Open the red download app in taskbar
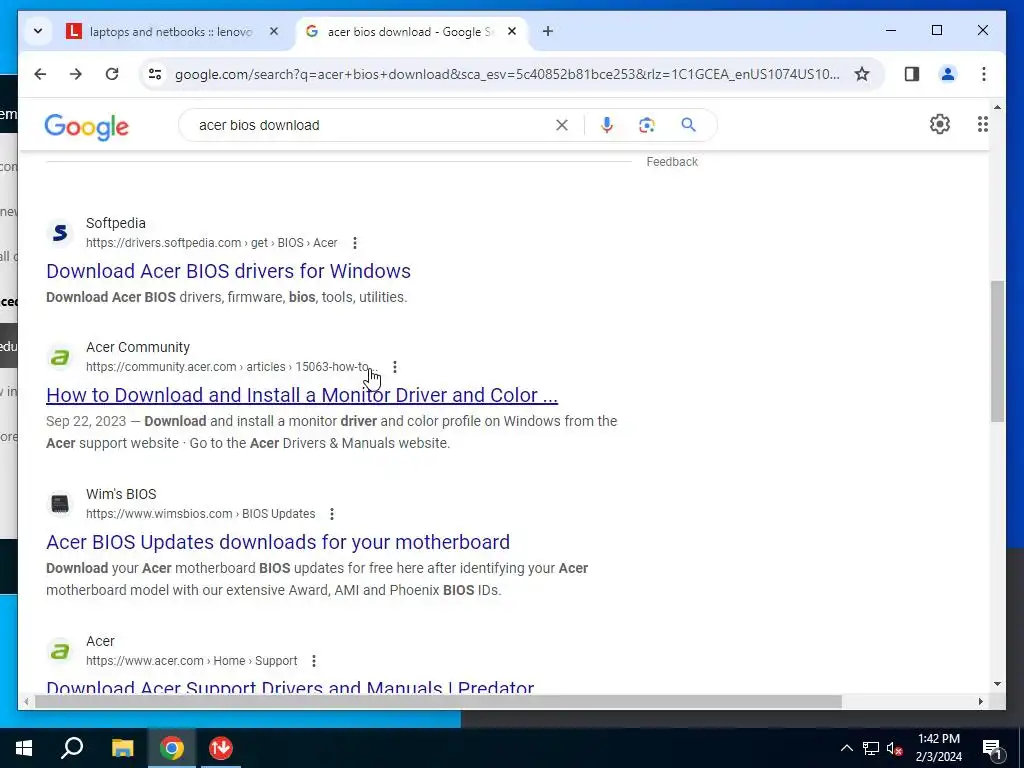This screenshot has width=1024, height=768. [221, 748]
